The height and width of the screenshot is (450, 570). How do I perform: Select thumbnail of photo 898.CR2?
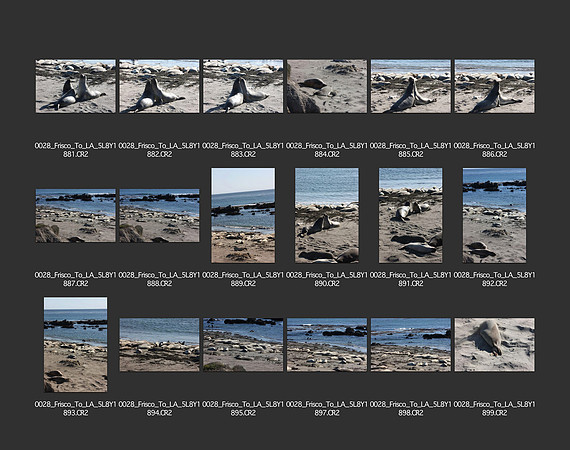coord(411,345)
